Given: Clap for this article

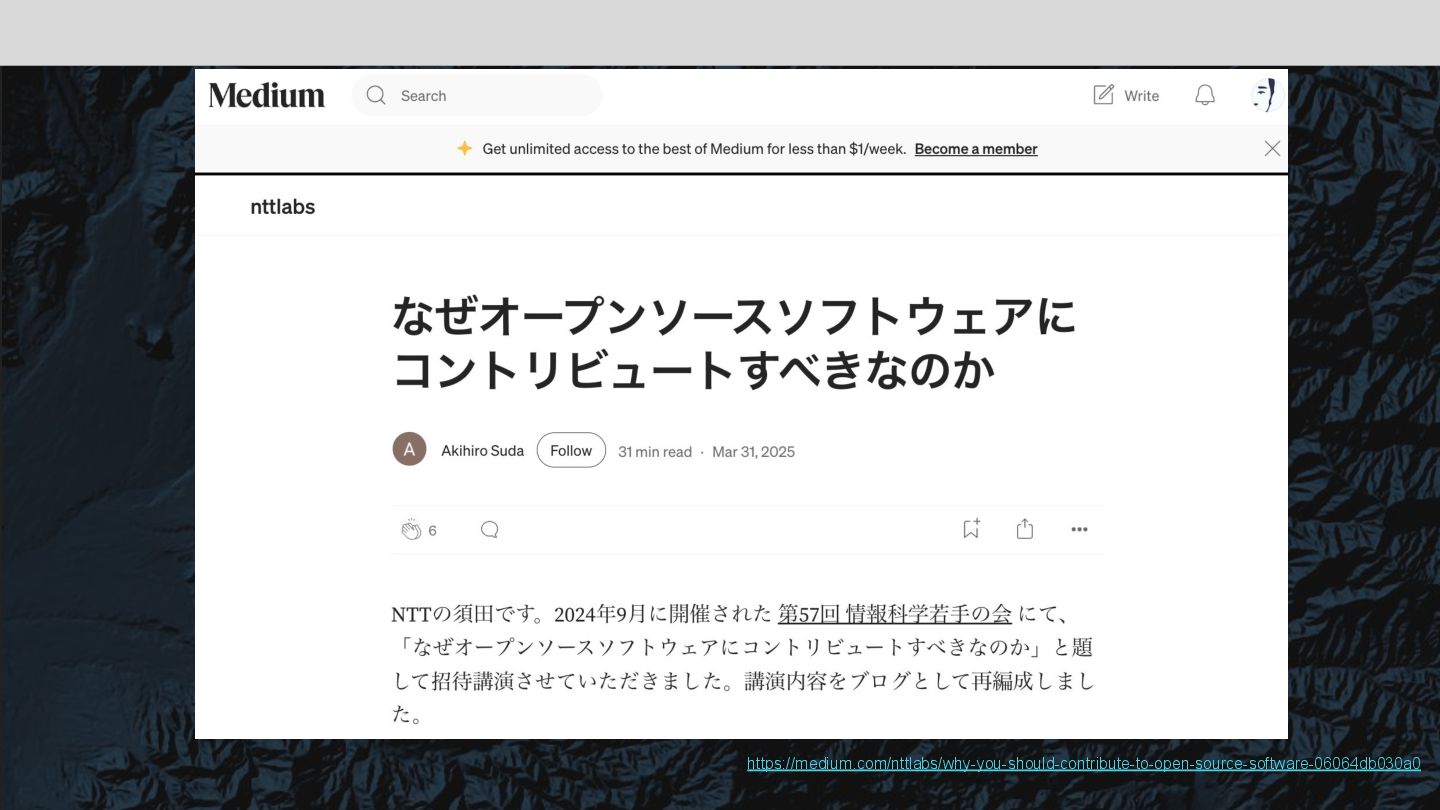Looking at the screenshot, I should pyautogui.click(x=411, y=530).
